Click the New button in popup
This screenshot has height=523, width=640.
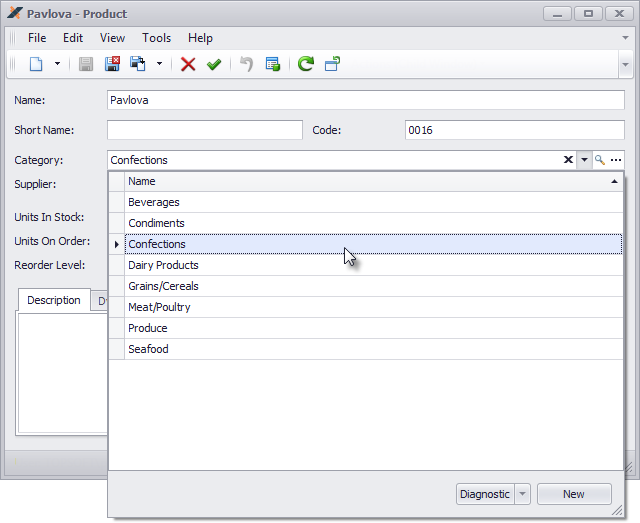tap(574, 494)
